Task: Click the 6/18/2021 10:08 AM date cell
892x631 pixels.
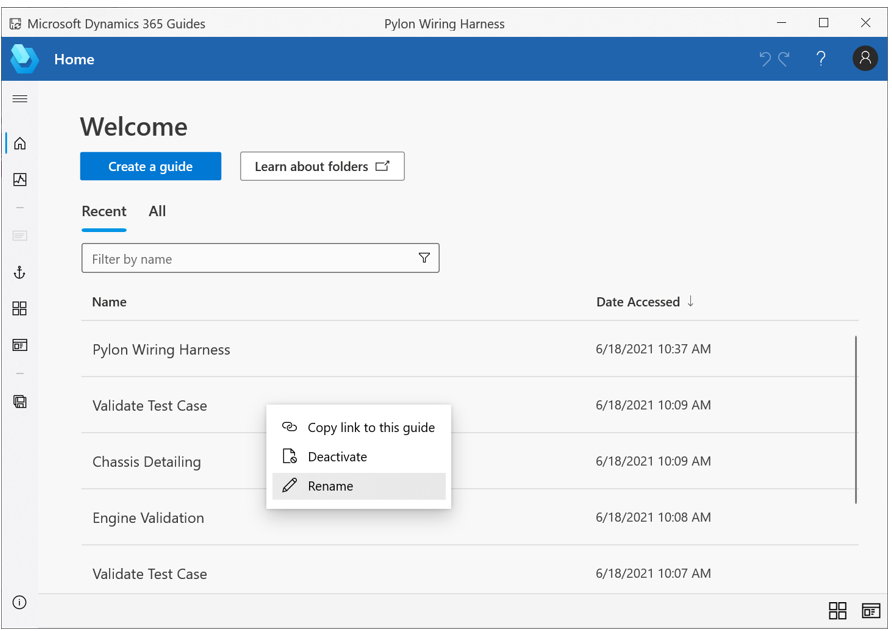Action: coord(653,517)
